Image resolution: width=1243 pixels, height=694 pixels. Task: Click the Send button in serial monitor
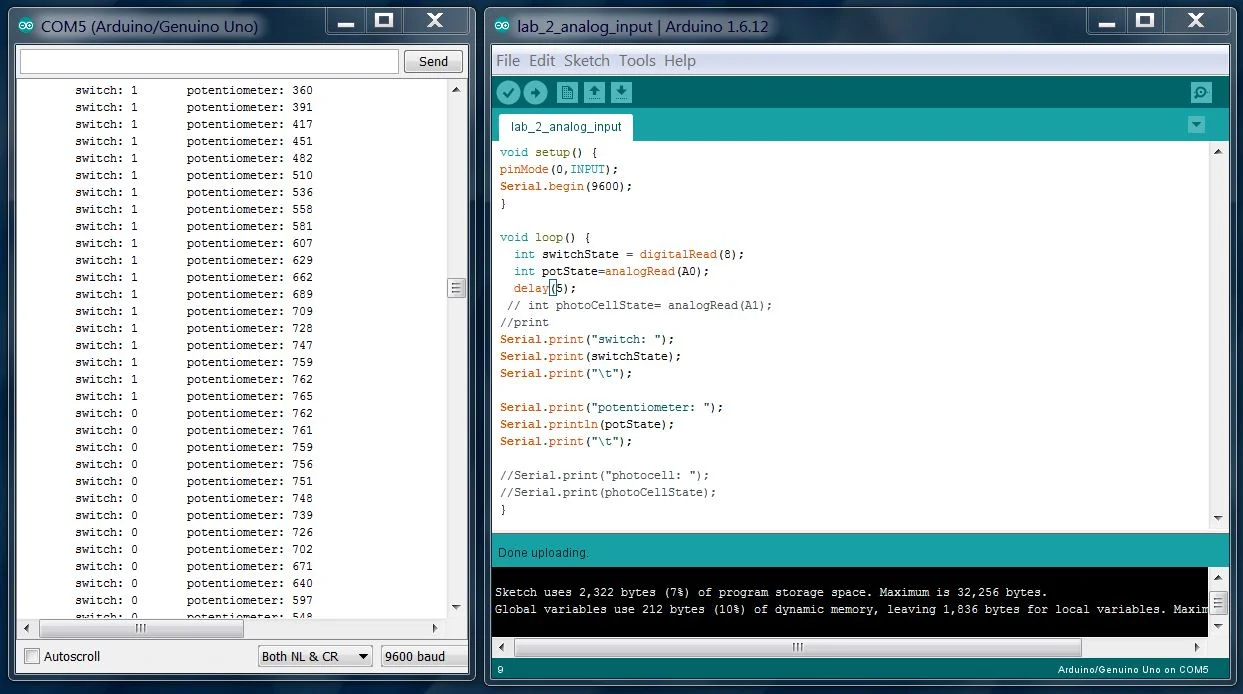point(433,62)
